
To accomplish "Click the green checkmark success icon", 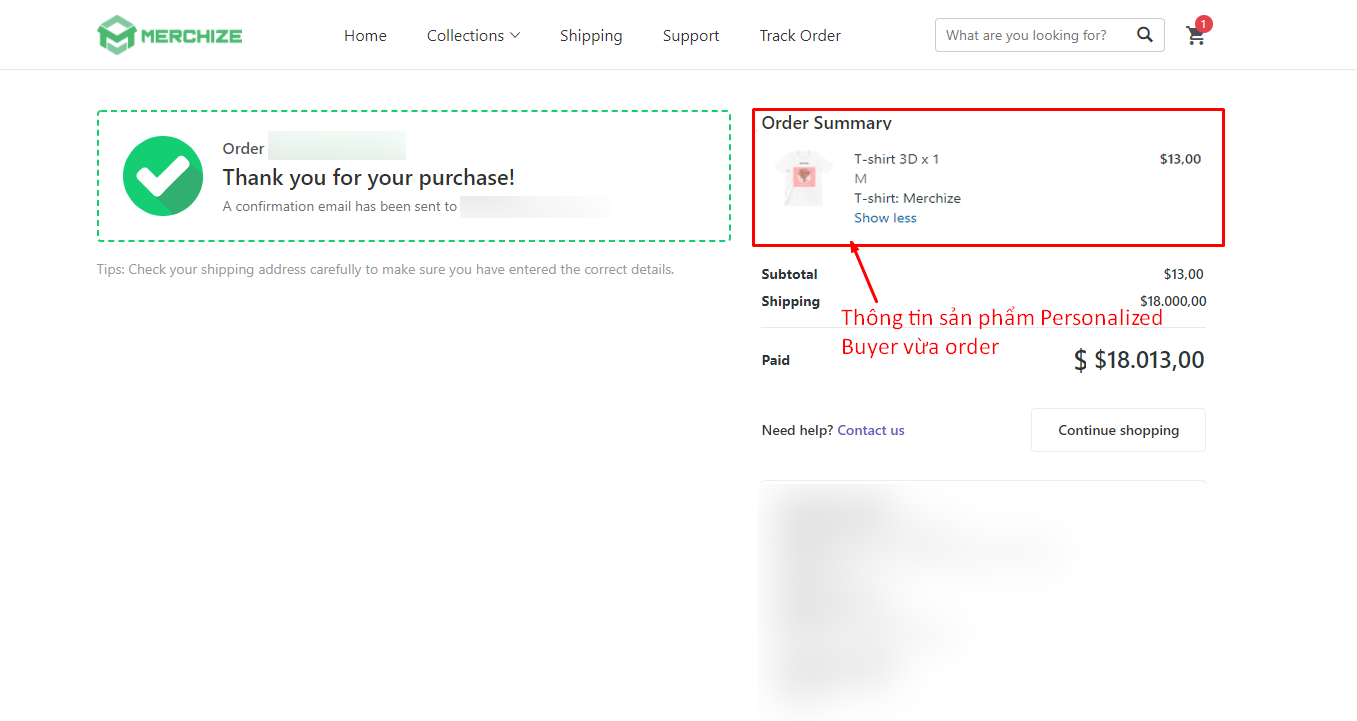I will point(163,176).
